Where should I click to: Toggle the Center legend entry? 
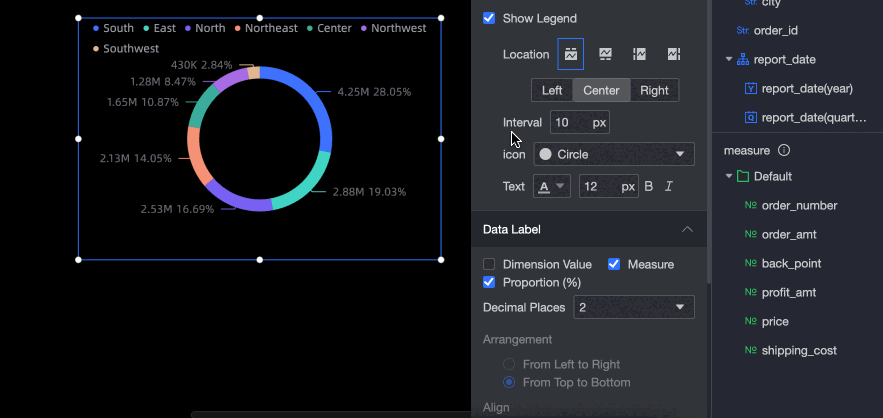pos(329,28)
